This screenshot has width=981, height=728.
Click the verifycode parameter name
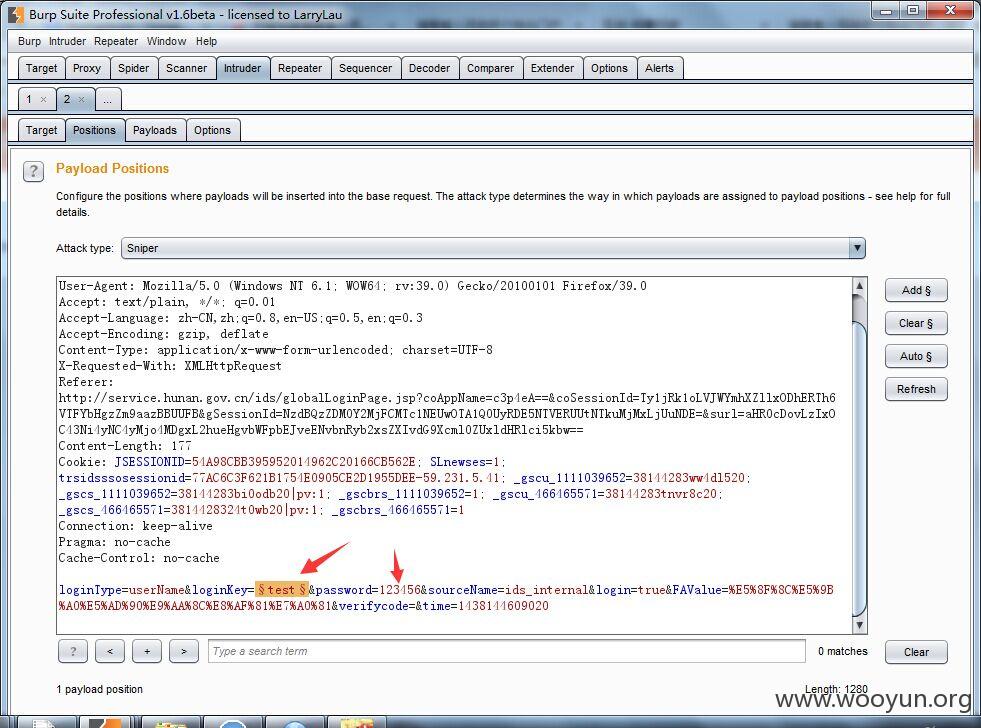click(373, 606)
